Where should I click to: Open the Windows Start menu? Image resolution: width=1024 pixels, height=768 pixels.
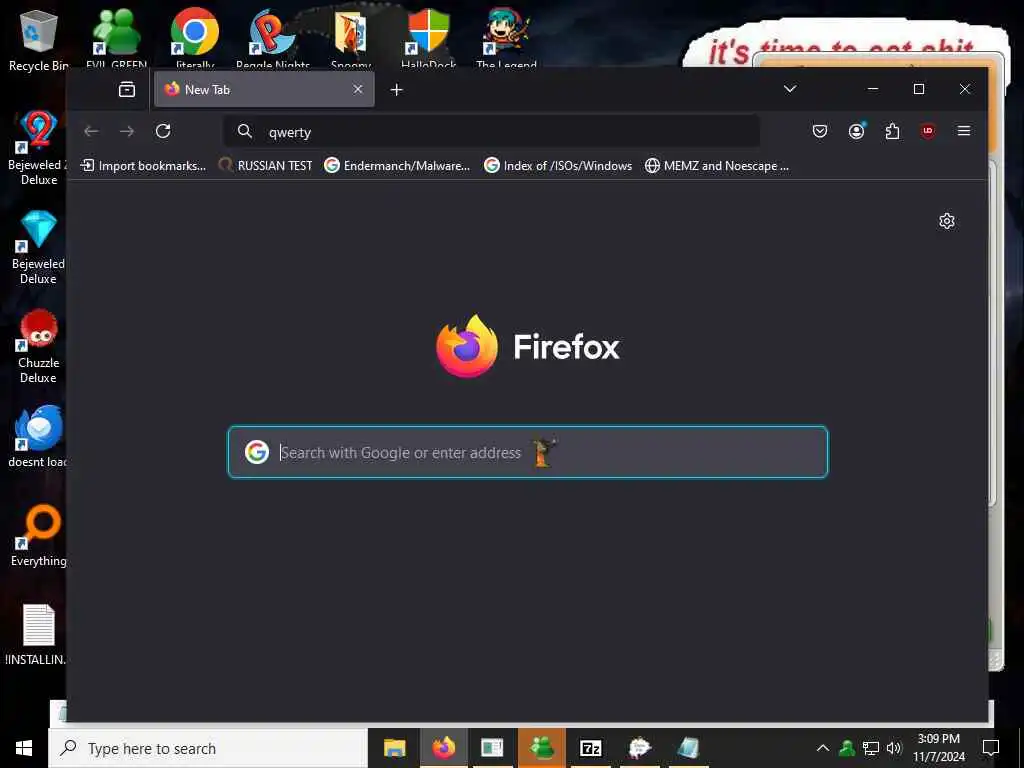click(x=24, y=748)
